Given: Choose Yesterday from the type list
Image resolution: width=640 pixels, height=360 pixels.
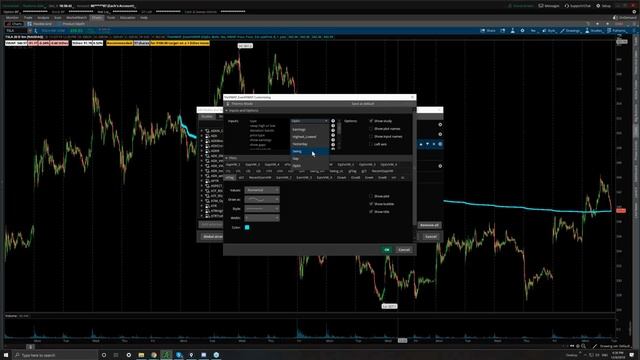Looking at the screenshot, I should [x=309, y=144].
